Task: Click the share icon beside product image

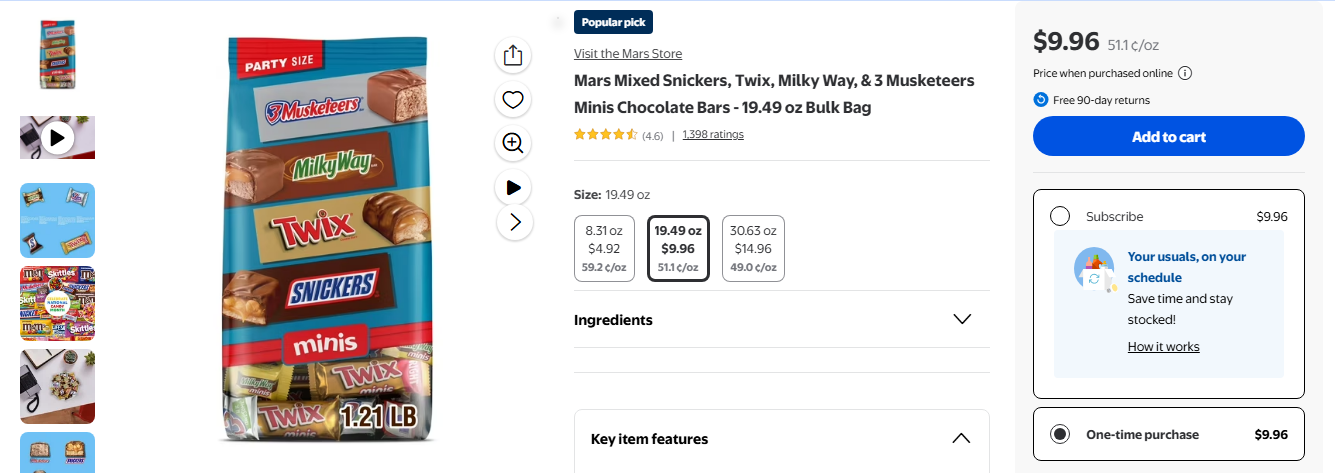Action: pyautogui.click(x=513, y=55)
